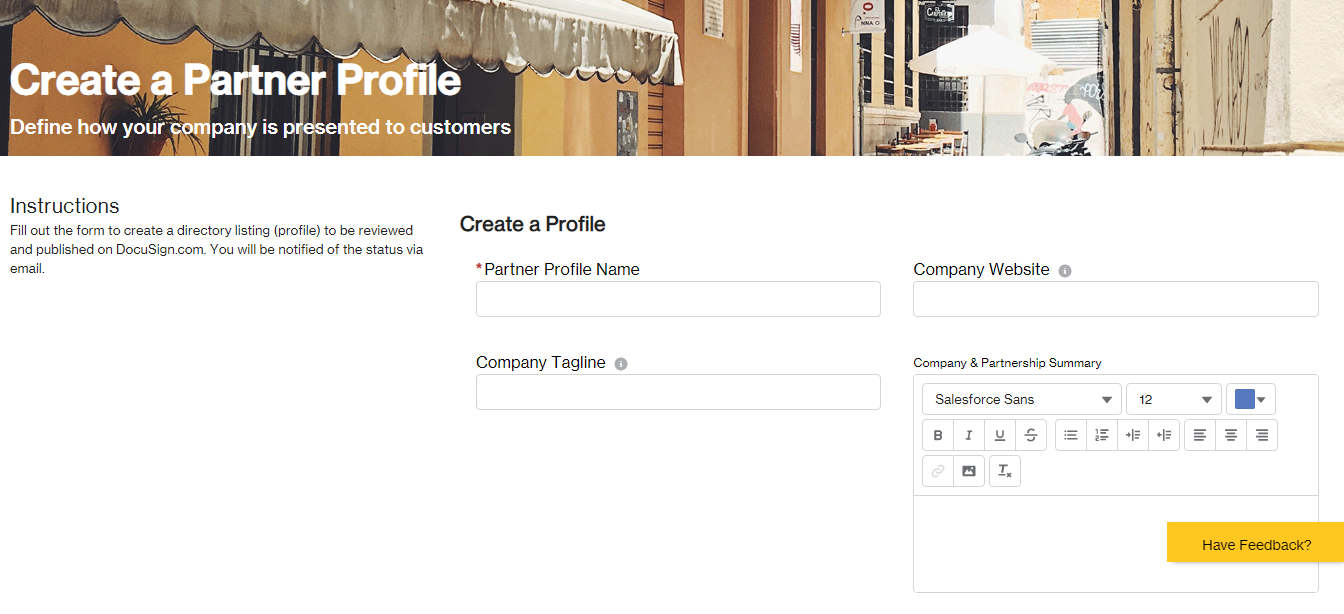Open the Salesforce Sans font dropdown

pos(1020,399)
